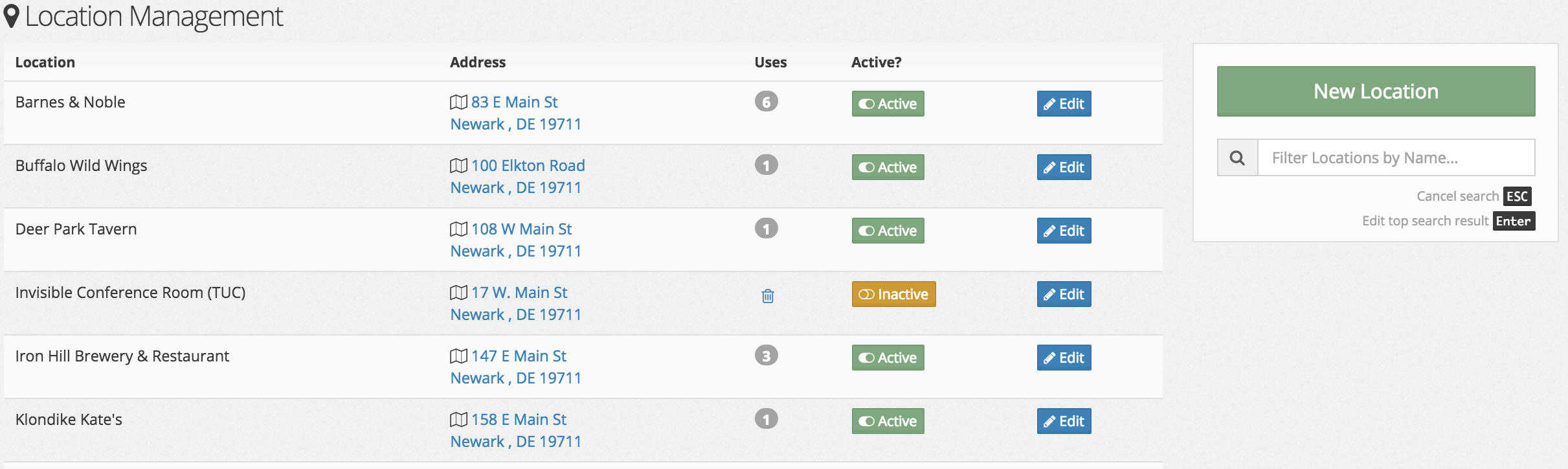Click uses badge for Deer Park Tavern

point(767,229)
